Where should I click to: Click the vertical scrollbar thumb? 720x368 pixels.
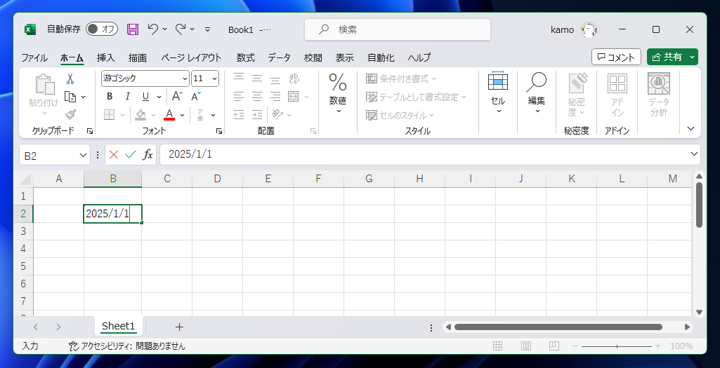[x=699, y=204]
